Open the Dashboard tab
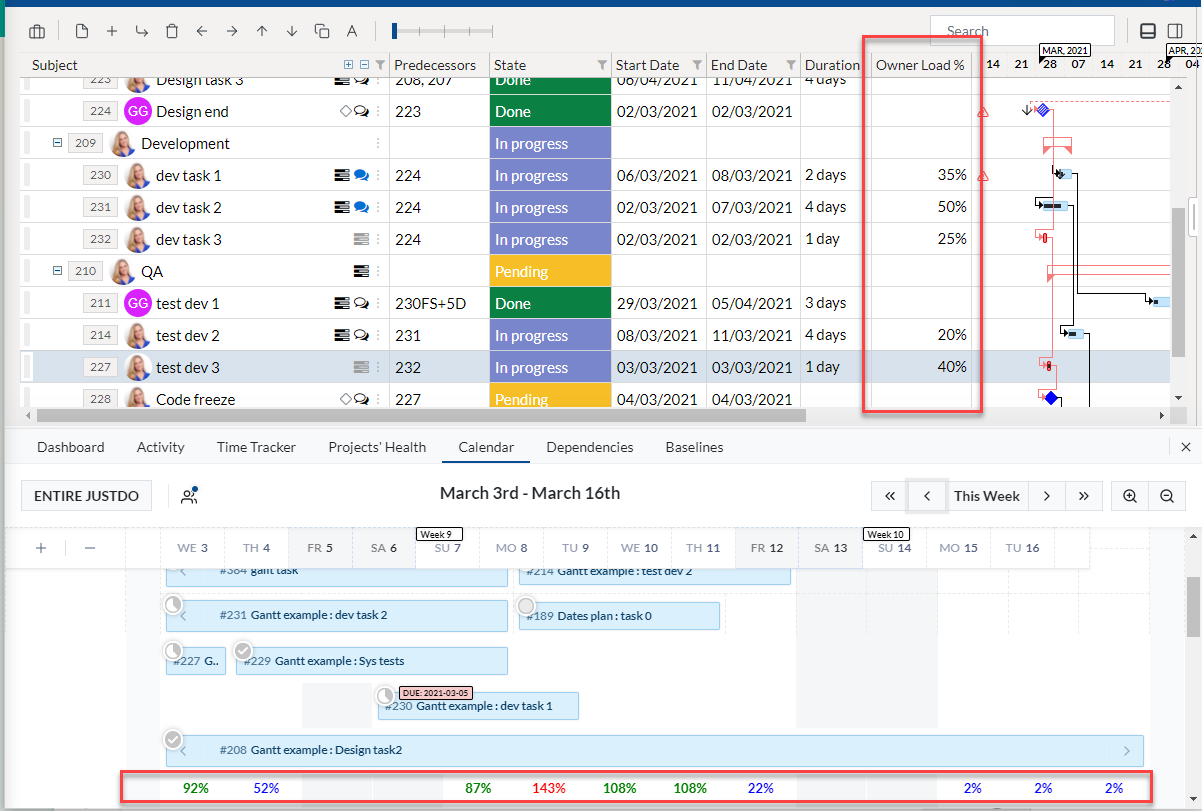The image size is (1202, 811). click(71, 447)
